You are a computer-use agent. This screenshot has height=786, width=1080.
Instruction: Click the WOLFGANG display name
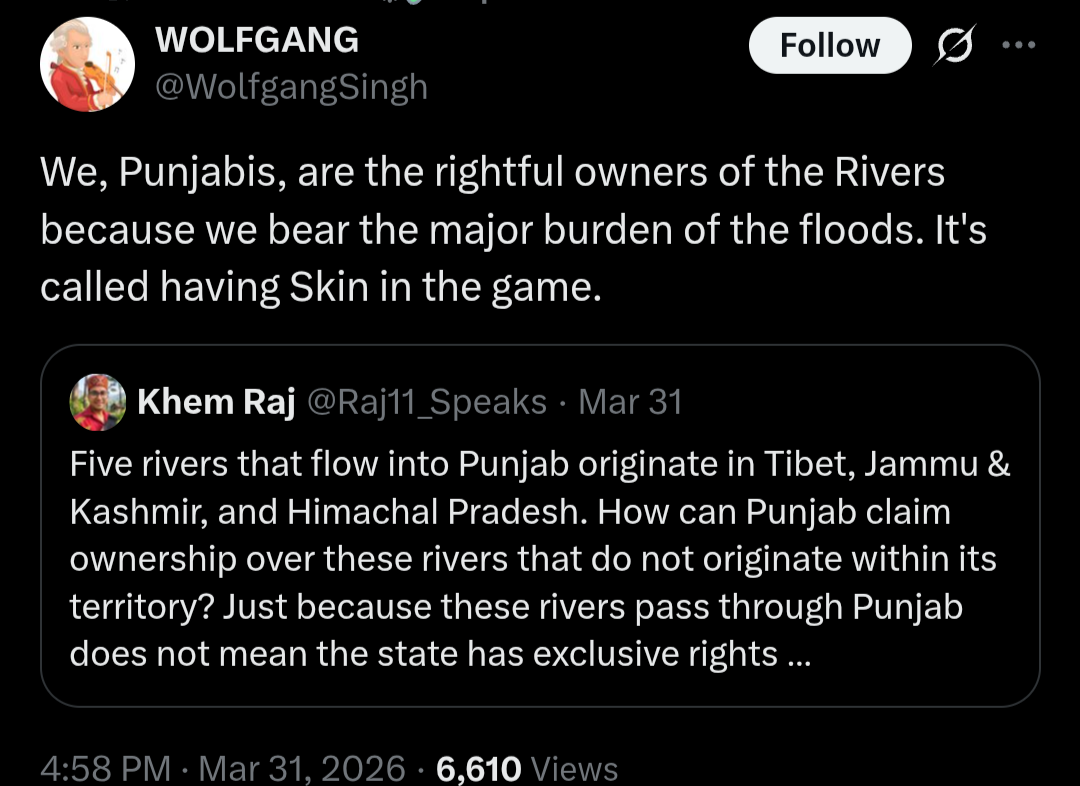click(257, 40)
